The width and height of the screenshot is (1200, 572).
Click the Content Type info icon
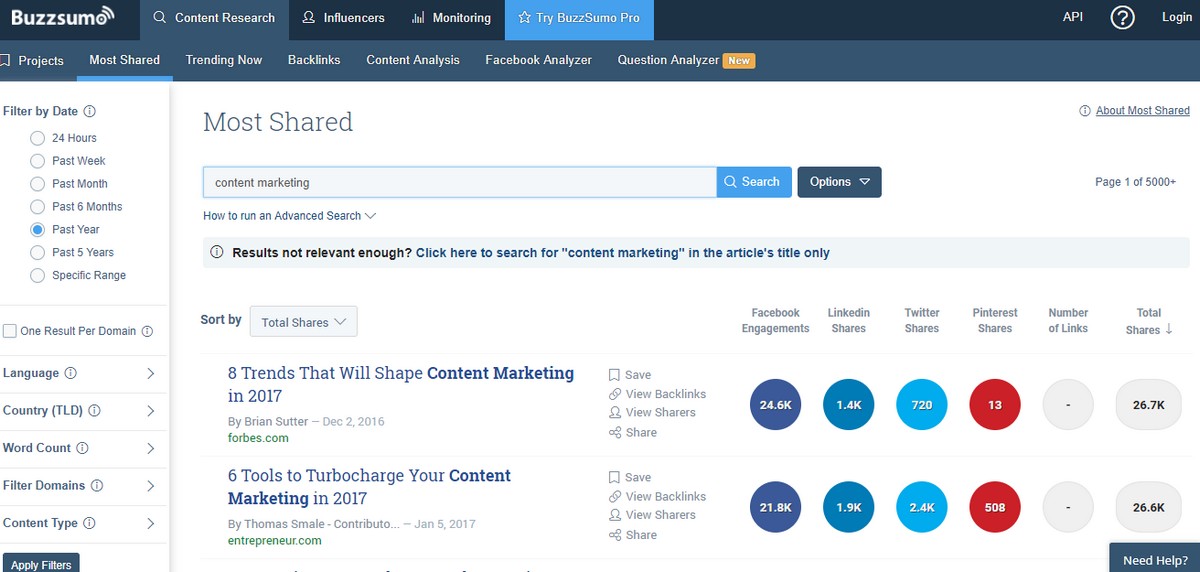pyautogui.click(x=89, y=523)
